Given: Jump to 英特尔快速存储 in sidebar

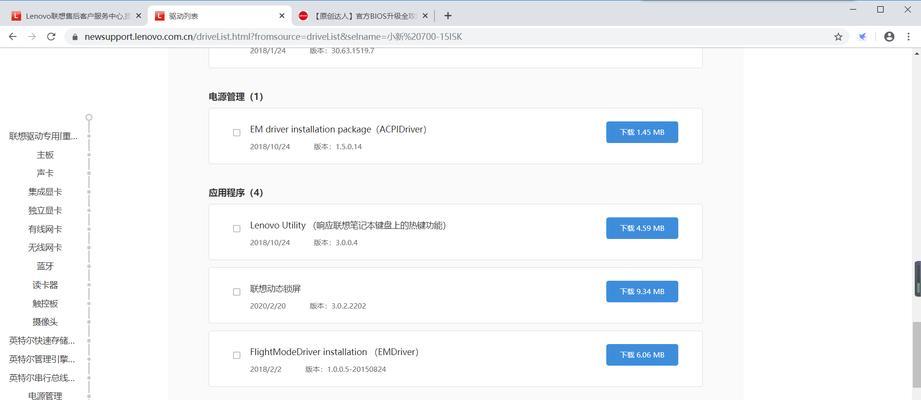Looking at the screenshot, I should (43, 341).
